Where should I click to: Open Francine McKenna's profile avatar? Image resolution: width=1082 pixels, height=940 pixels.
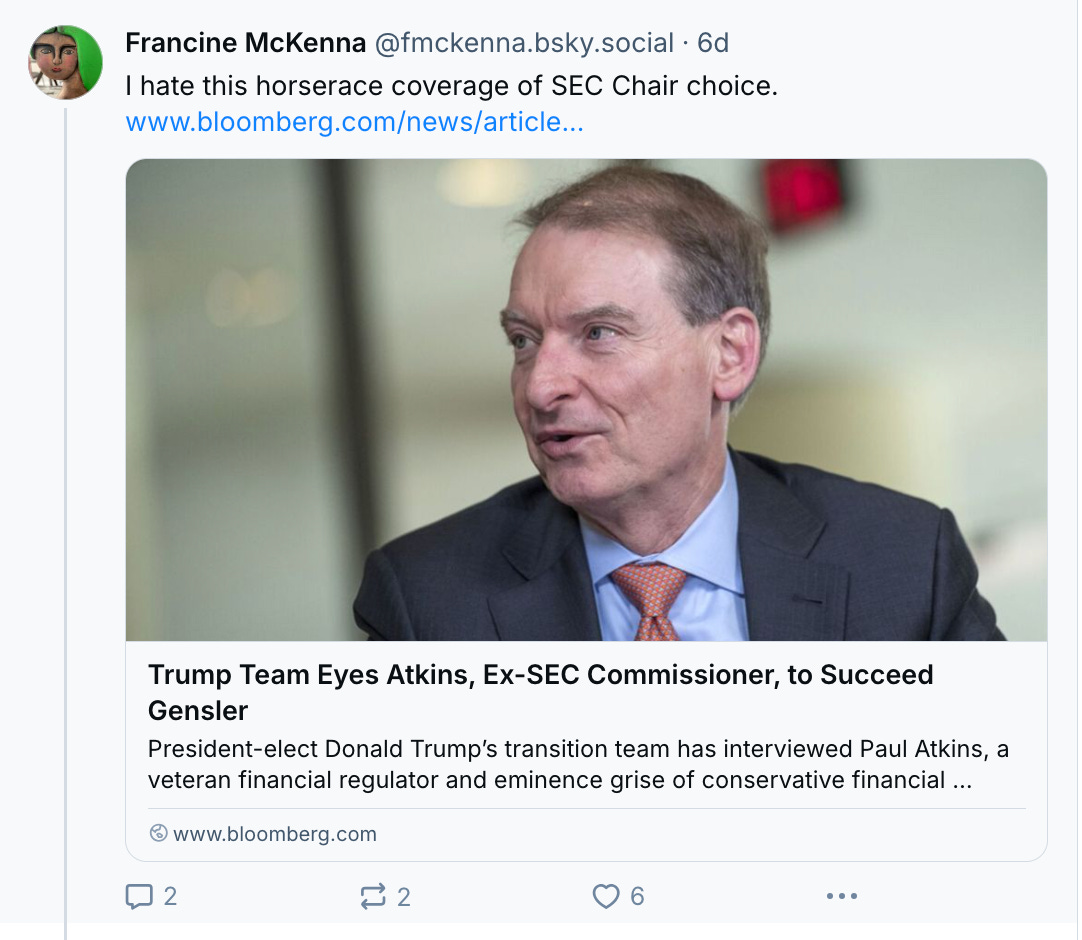point(65,62)
